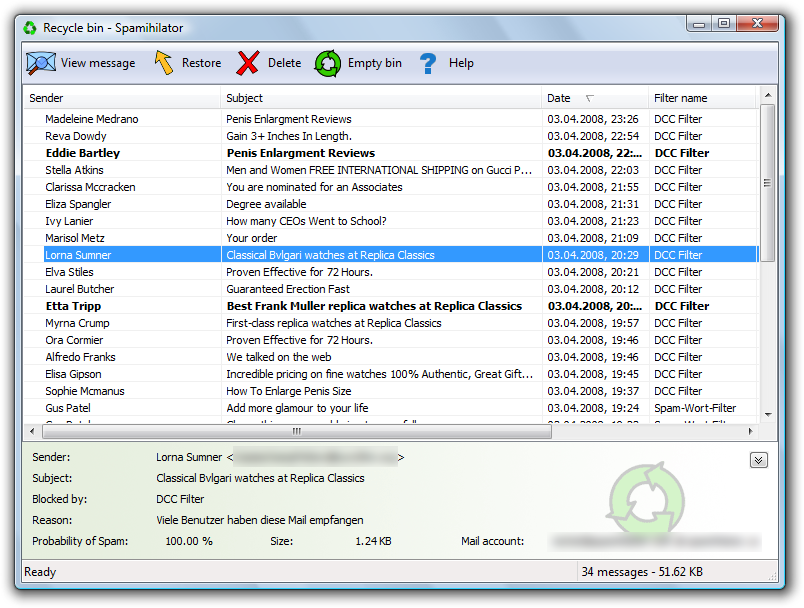The image size is (804, 608).
Task: Click the blue question mark Help icon
Action: [428, 64]
